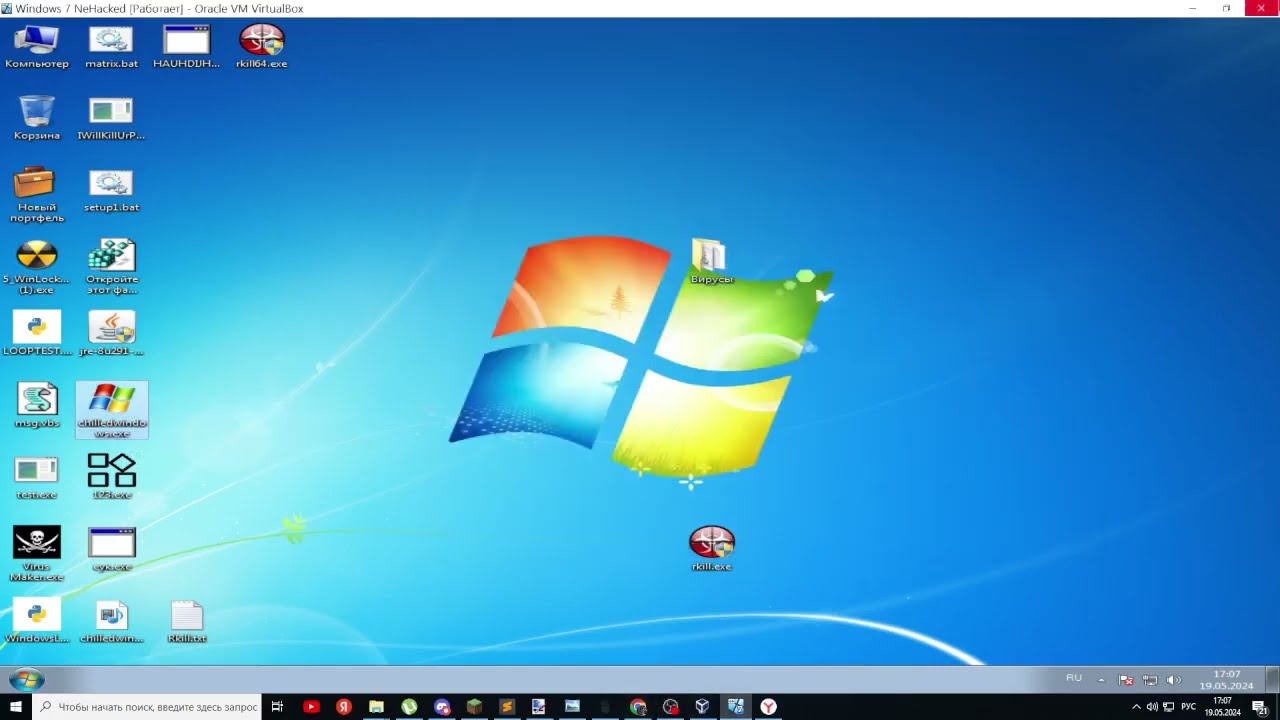Select the Windowst... Python file
The height and width of the screenshot is (720, 1280).
pyautogui.click(x=37, y=621)
